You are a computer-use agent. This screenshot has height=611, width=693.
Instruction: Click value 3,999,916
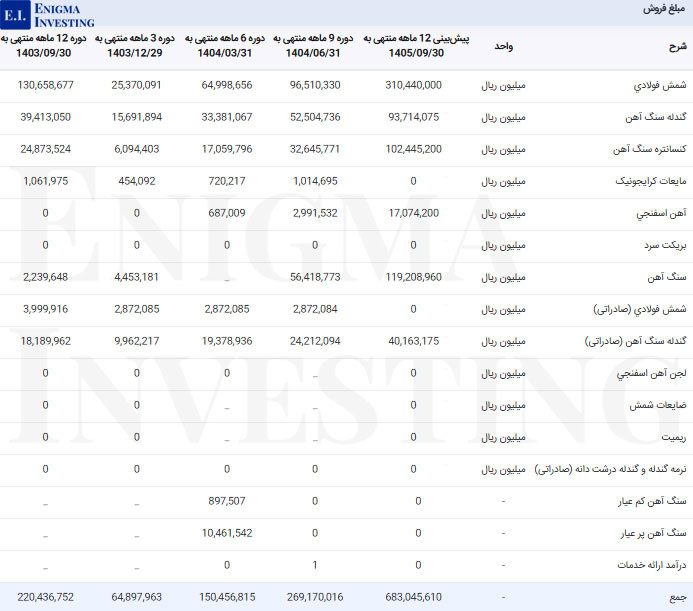[x=46, y=309]
